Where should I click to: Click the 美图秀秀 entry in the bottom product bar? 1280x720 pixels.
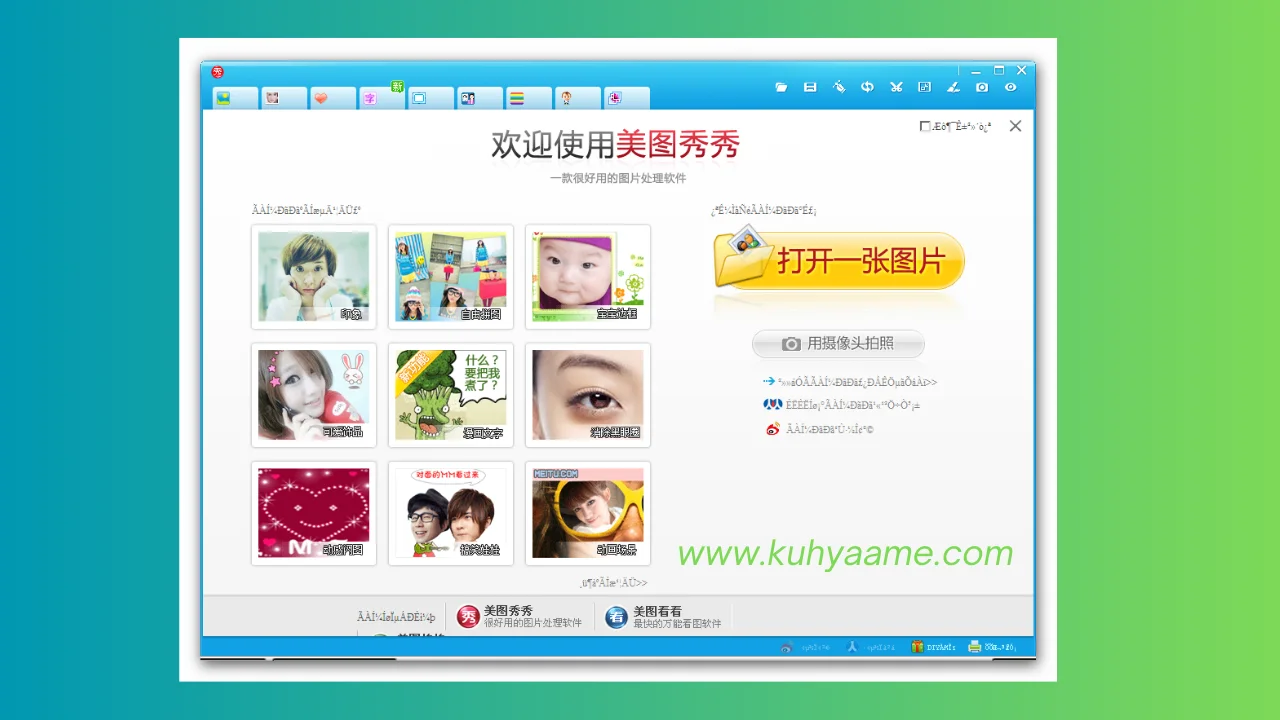[519, 617]
